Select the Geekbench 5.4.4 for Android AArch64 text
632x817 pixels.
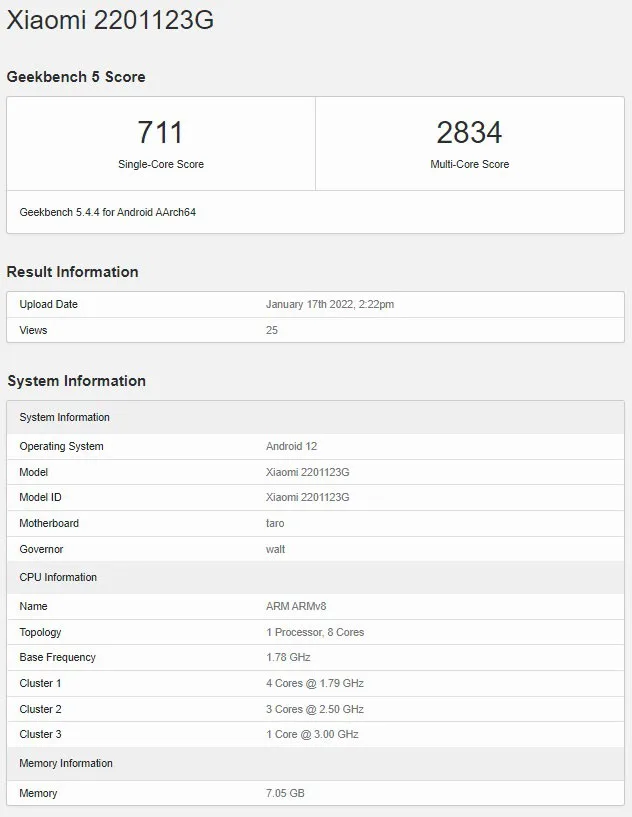click(x=107, y=212)
